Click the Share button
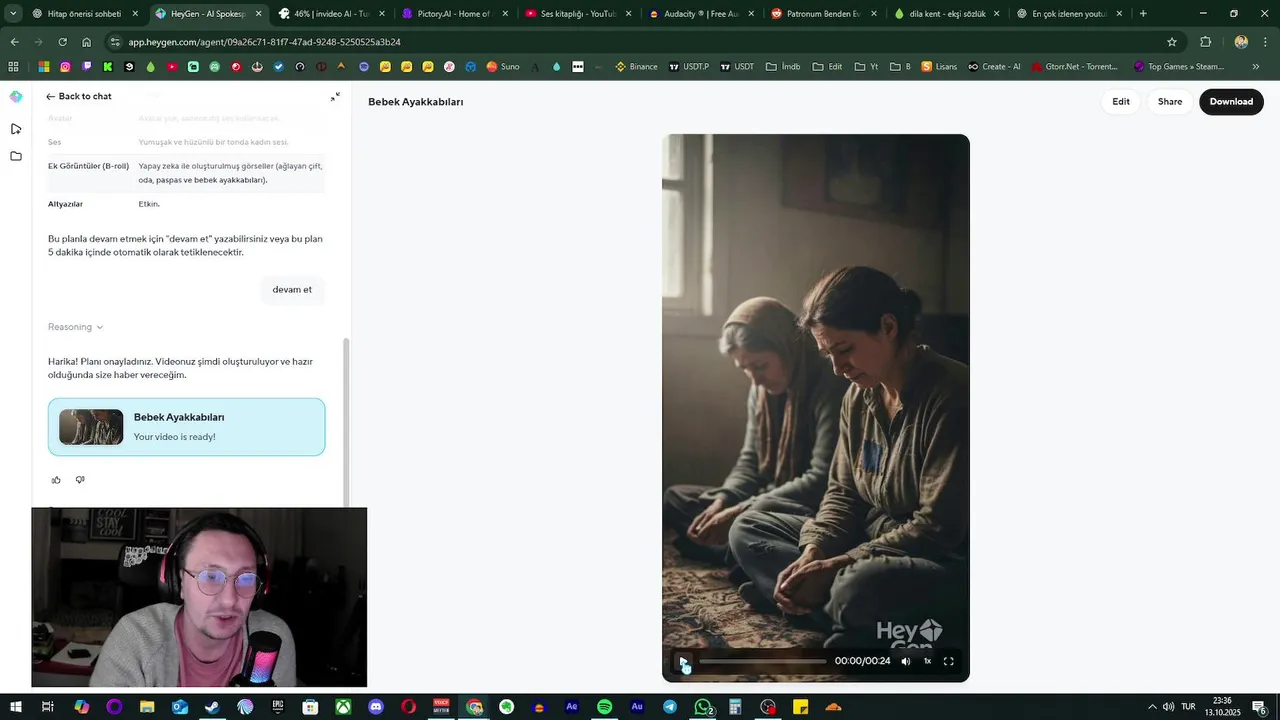Screen dimensions: 1280x720 click(x=1170, y=102)
